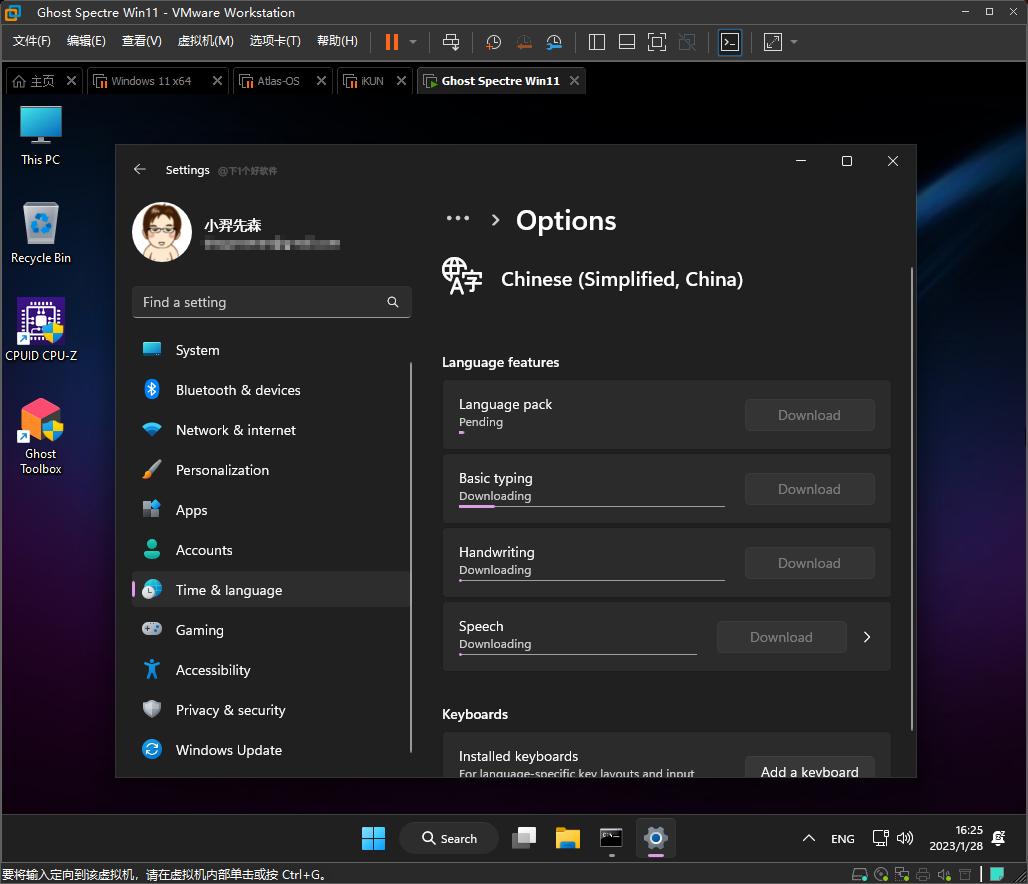This screenshot has height=884, width=1028.
Task: Take a snapshot of the VM
Action: tap(492, 42)
